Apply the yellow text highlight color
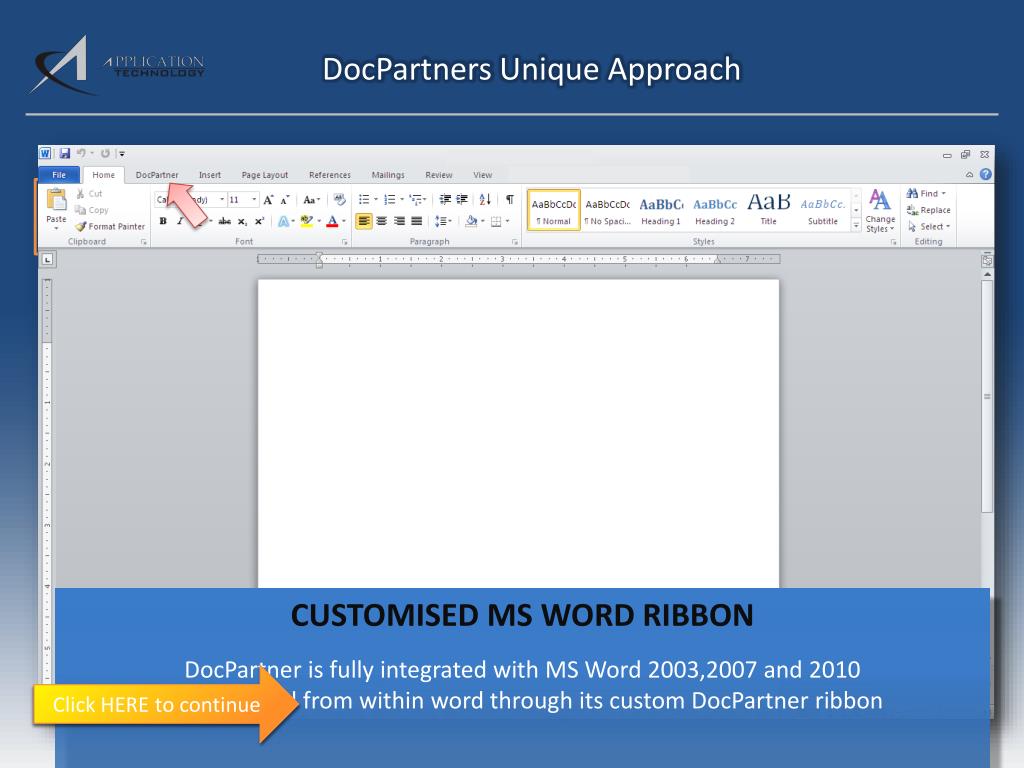This screenshot has width=1024, height=768. (x=307, y=221)
